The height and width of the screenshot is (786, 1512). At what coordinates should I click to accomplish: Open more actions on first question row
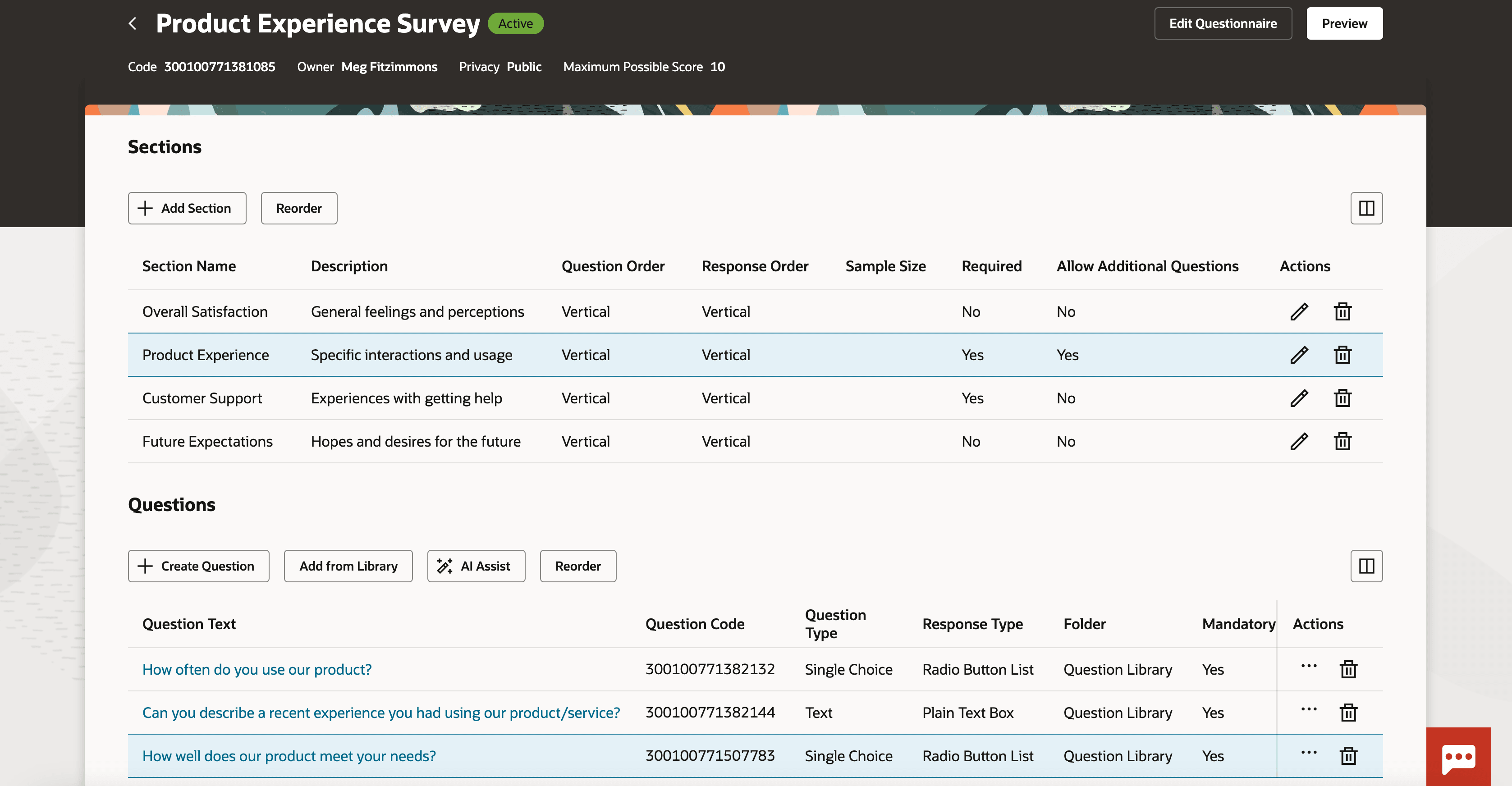point(1309,669)
